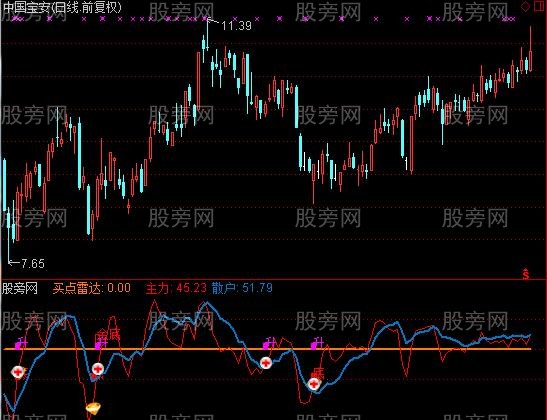Click the 金底 signal label

click(108, 334)
